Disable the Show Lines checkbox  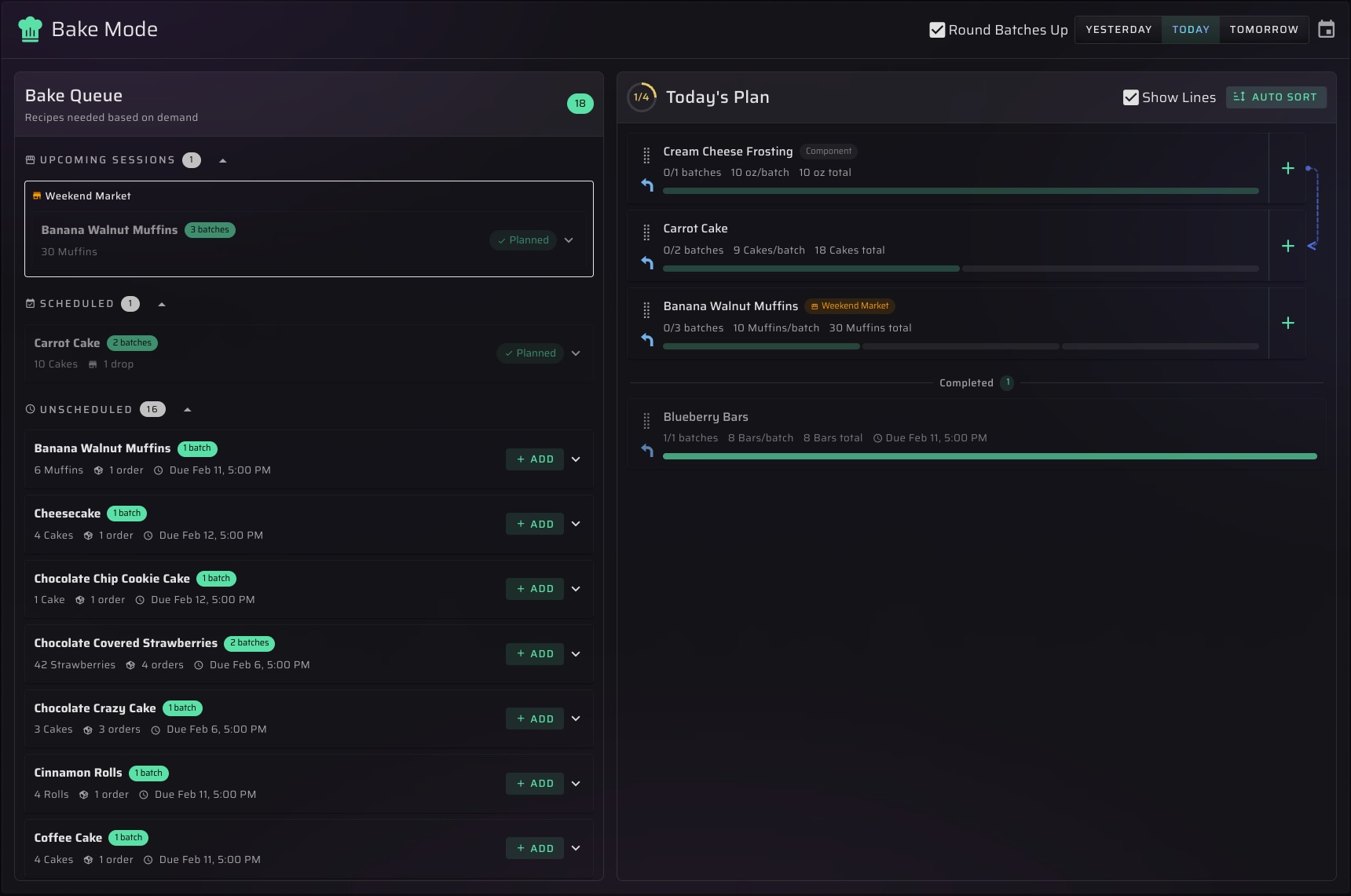tap(1131, 97)
